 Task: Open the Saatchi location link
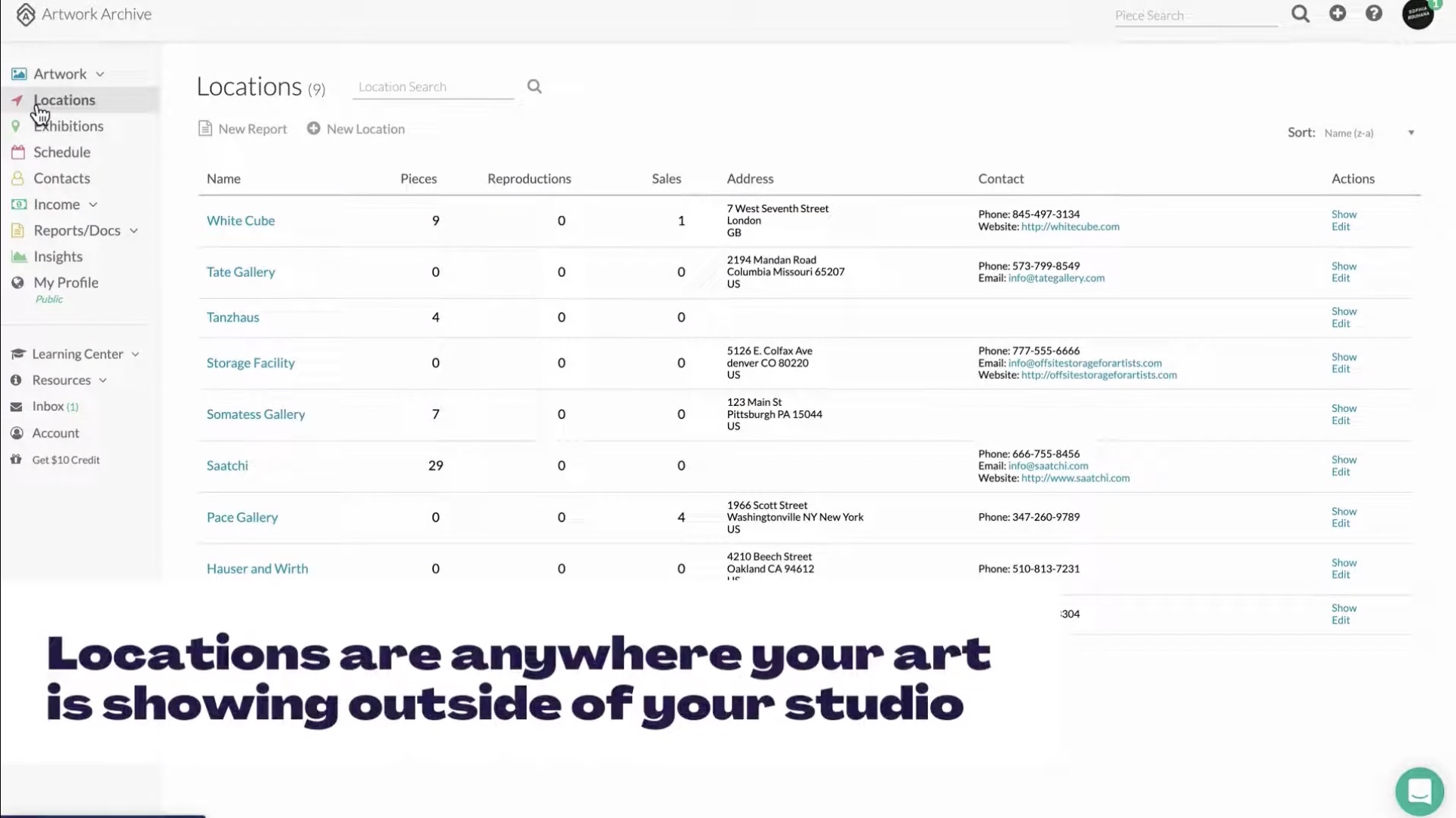point(227,466)
